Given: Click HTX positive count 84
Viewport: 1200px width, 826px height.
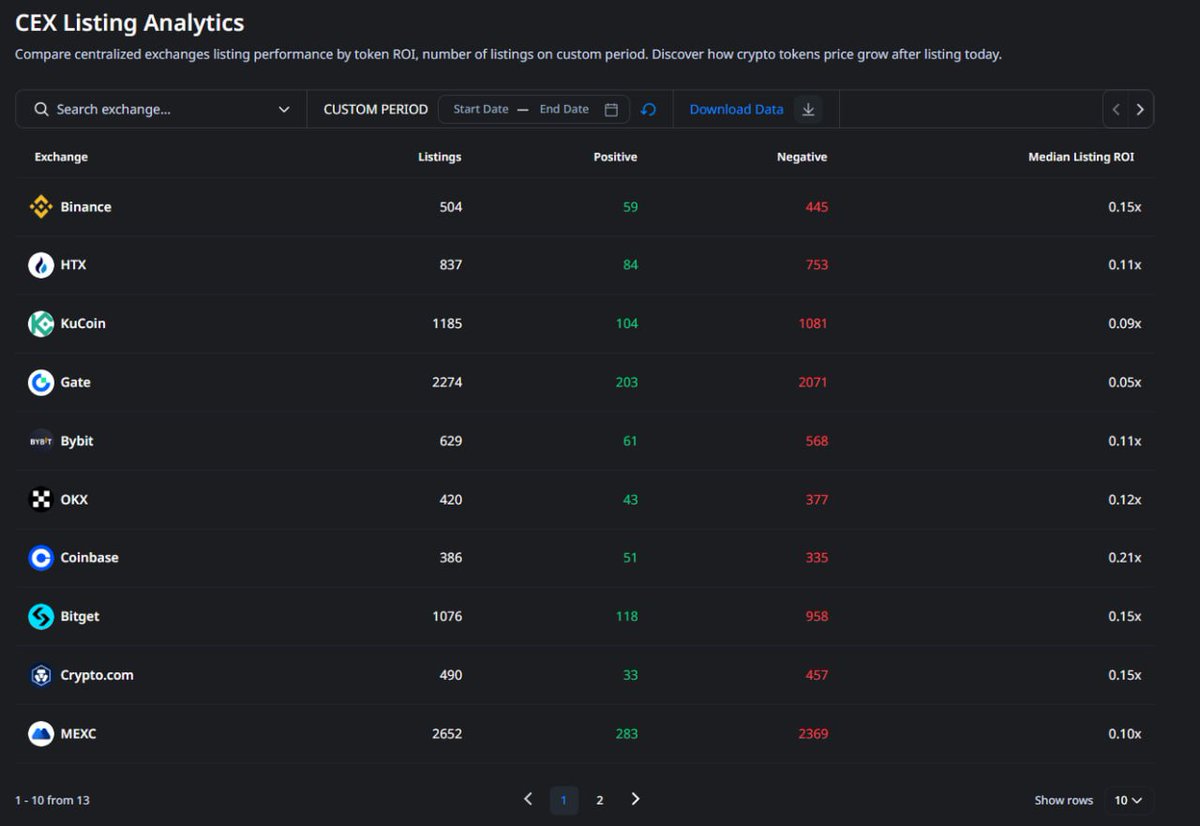Looking at the screenshot, I should click(630, 265).
